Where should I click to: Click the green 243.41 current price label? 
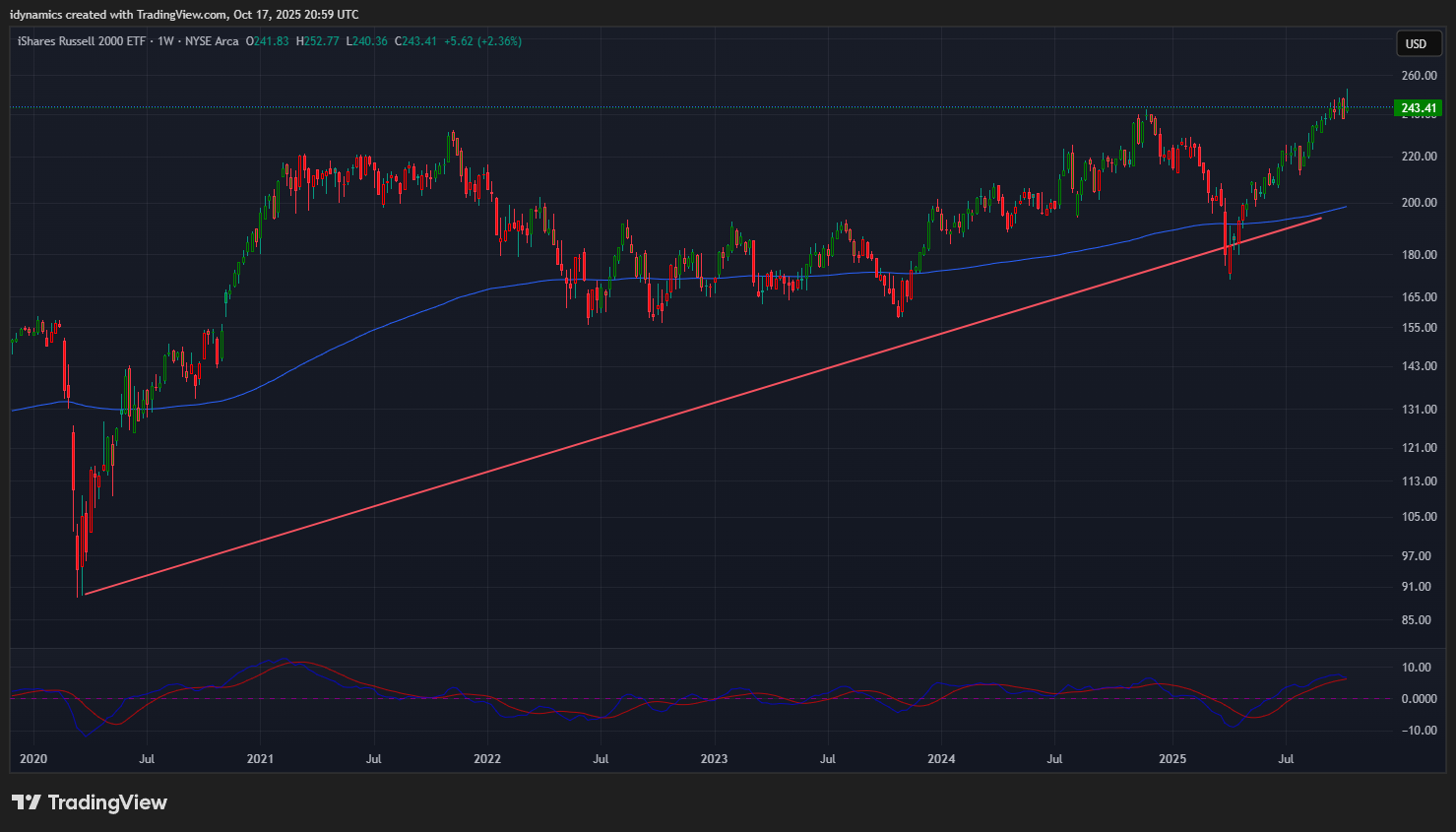click(1418, 108)
